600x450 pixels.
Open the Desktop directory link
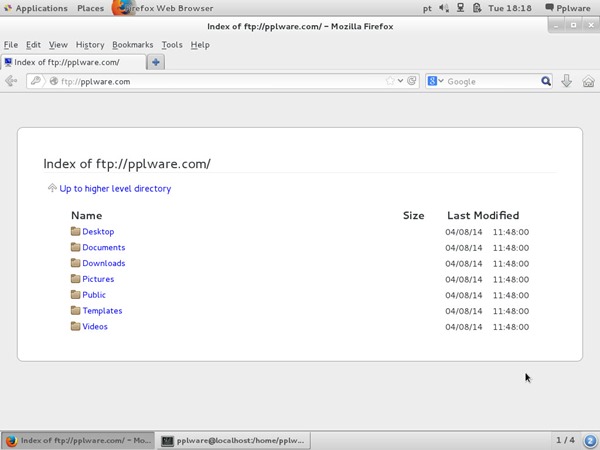98,232
